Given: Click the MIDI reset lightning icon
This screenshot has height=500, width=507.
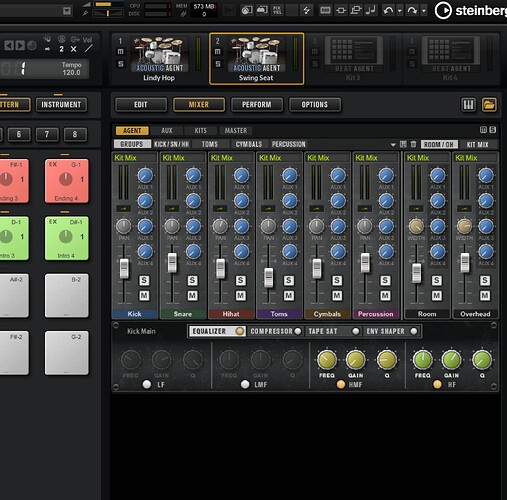Looking at the screenshot, I should (306, 10).
